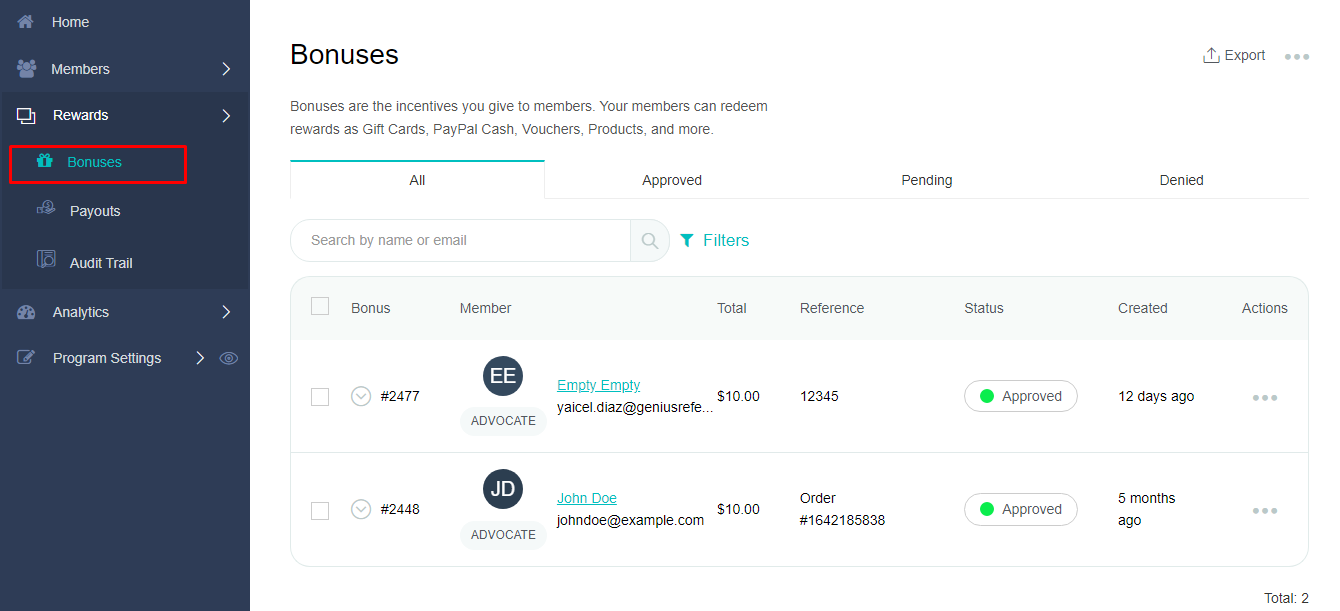
Task: Open Rewards via its sidebar icon
Action: (25, 114)
